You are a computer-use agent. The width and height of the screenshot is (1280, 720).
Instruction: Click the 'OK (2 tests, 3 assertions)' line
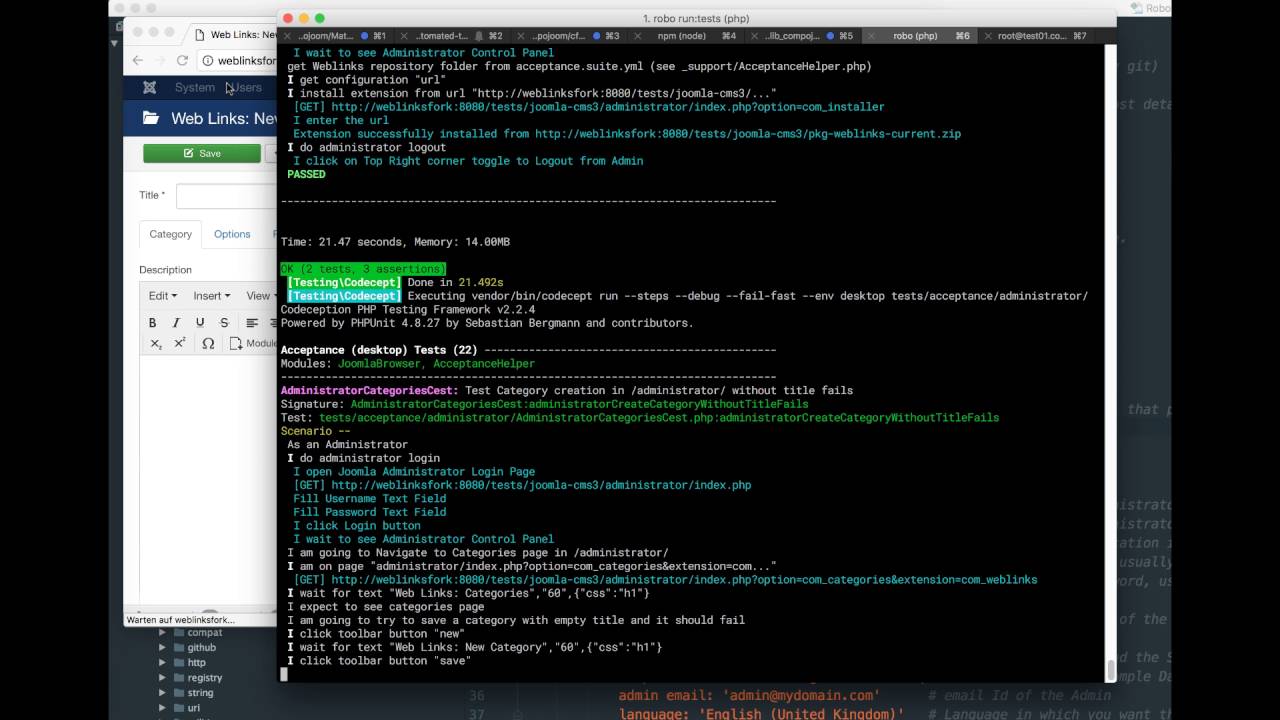point(363,269)
